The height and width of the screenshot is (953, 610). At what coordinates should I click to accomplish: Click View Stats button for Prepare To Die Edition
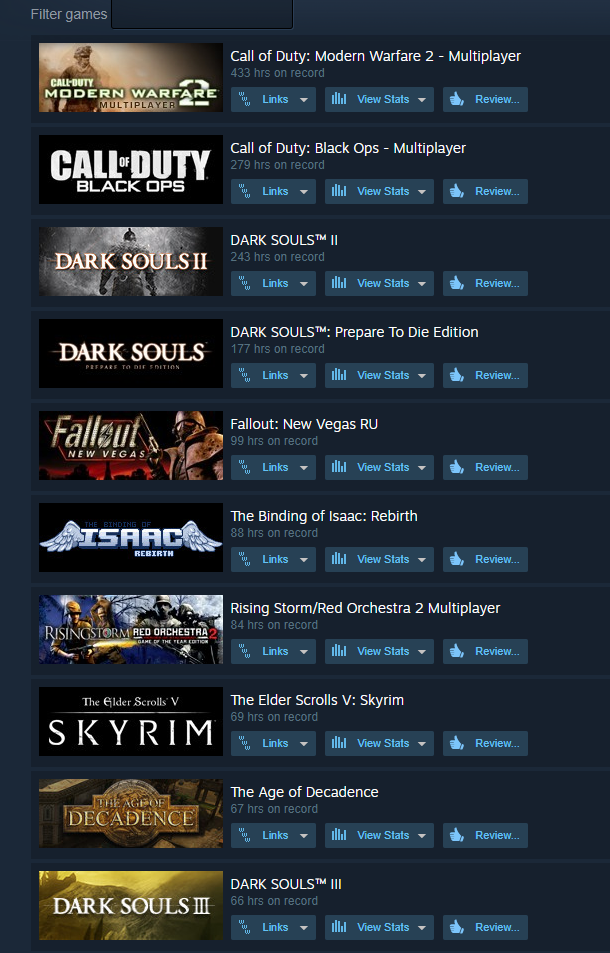pyautogui.click(x=379, y=375)
